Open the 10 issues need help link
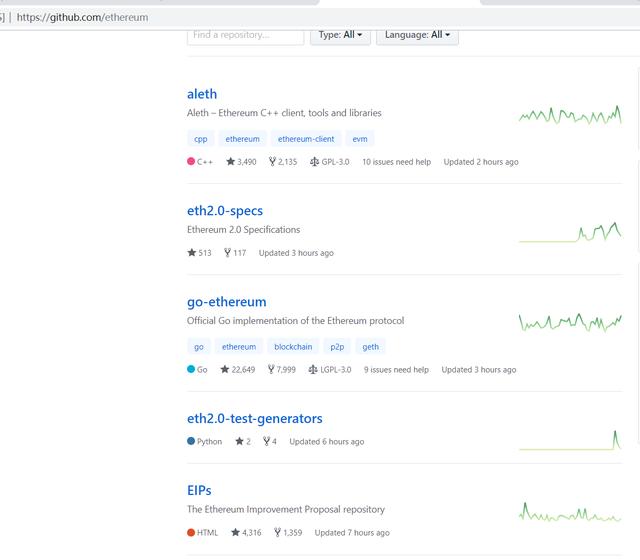The height and width of the screenshot is (560, 640). click(x=396, y=162)
